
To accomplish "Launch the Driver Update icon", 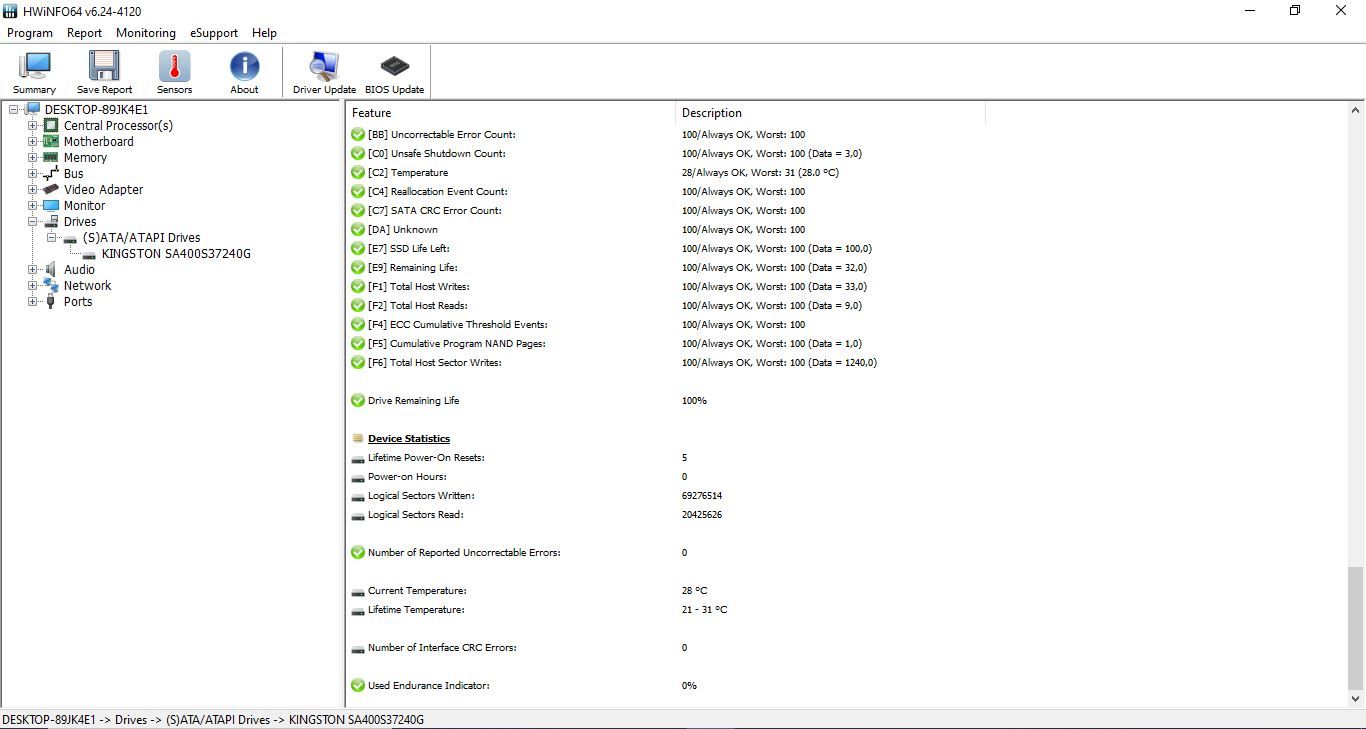I will click(324, 66).
